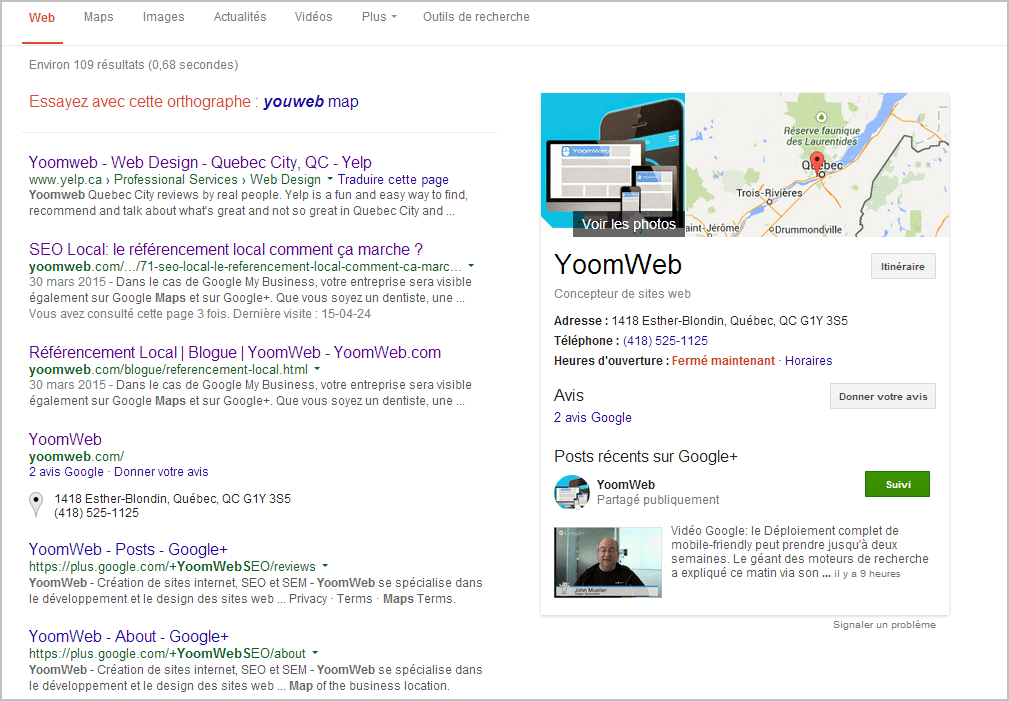Toggle the green Suivi follow button
1009x701 pixels.
pyautogui.click(x=897, y=484)
